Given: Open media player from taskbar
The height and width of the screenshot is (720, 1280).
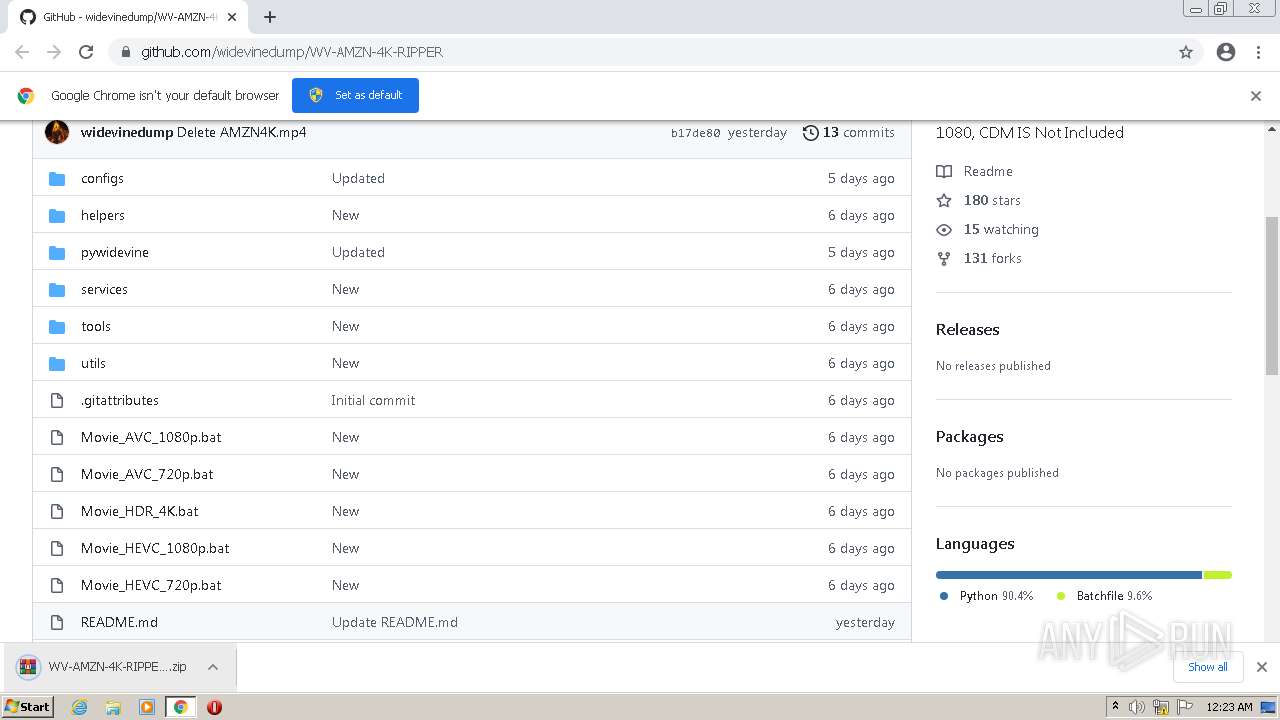Looking at the screenshot, I should click(147, 707).
